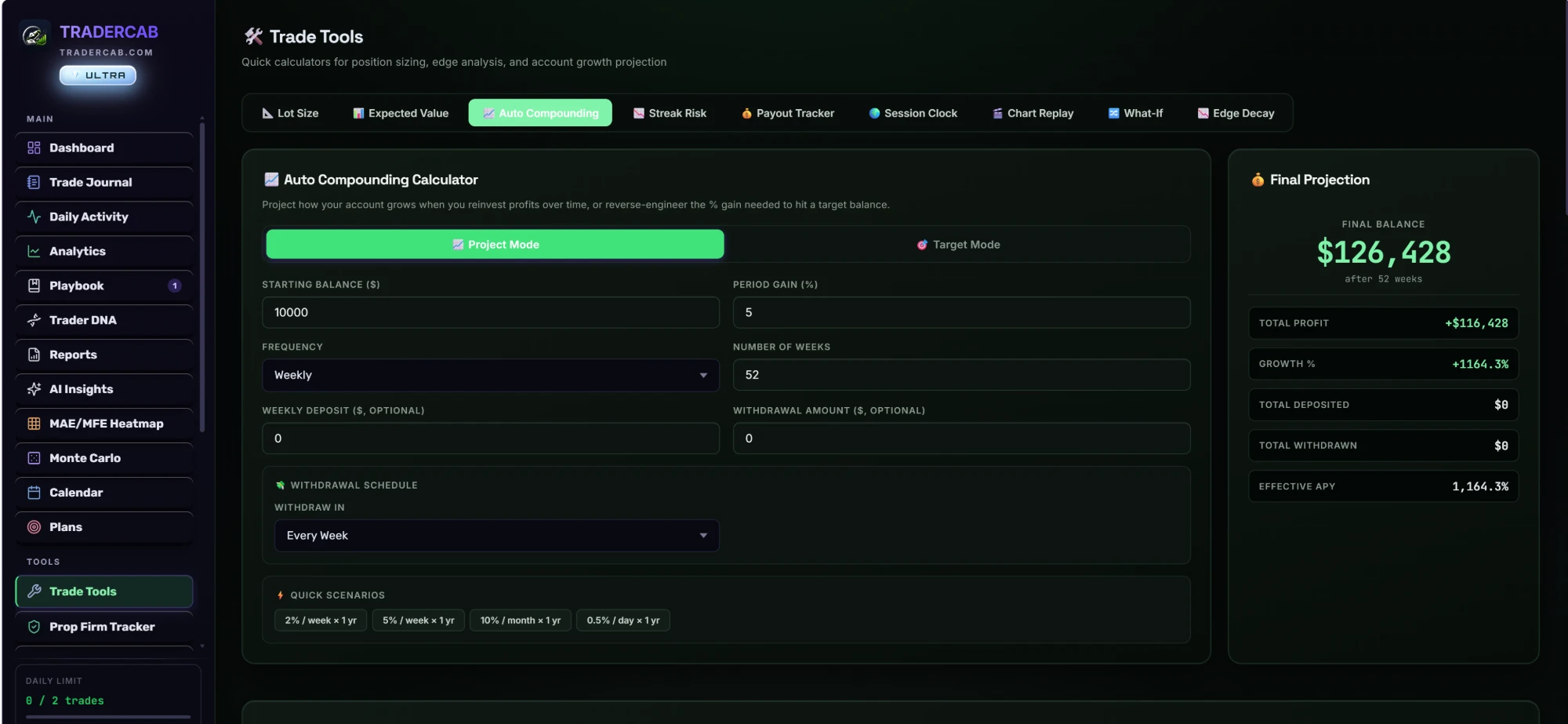Click the Trade Journal notebook icon
The width and height of the screenshot is (1568, 724).
[x=34, y=182]
